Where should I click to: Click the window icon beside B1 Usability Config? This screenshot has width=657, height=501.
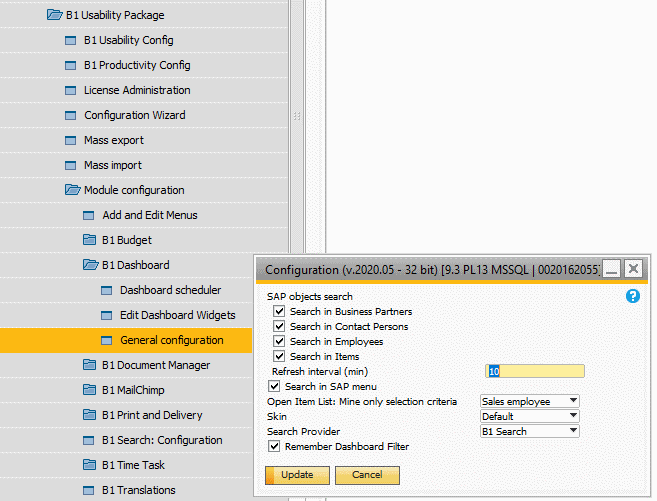(x=70, y=41)
